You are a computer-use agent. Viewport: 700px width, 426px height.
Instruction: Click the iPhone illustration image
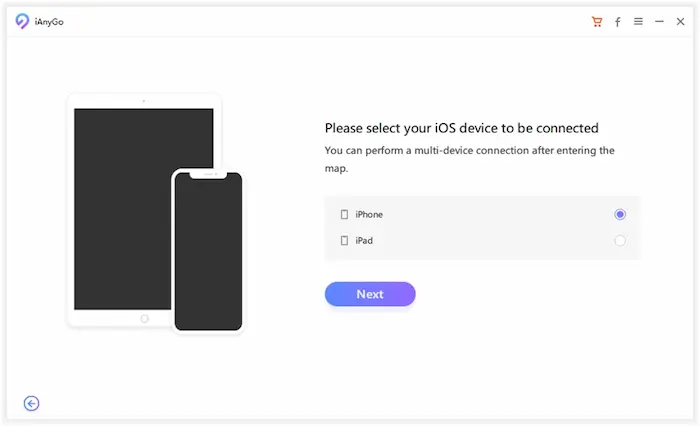point(208,251)
